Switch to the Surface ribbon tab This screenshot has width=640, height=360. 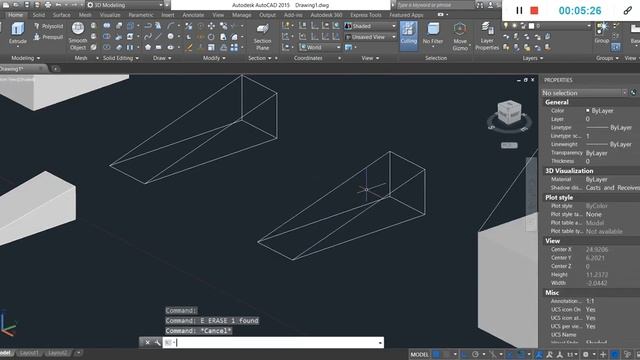click(x=62, y=15)
